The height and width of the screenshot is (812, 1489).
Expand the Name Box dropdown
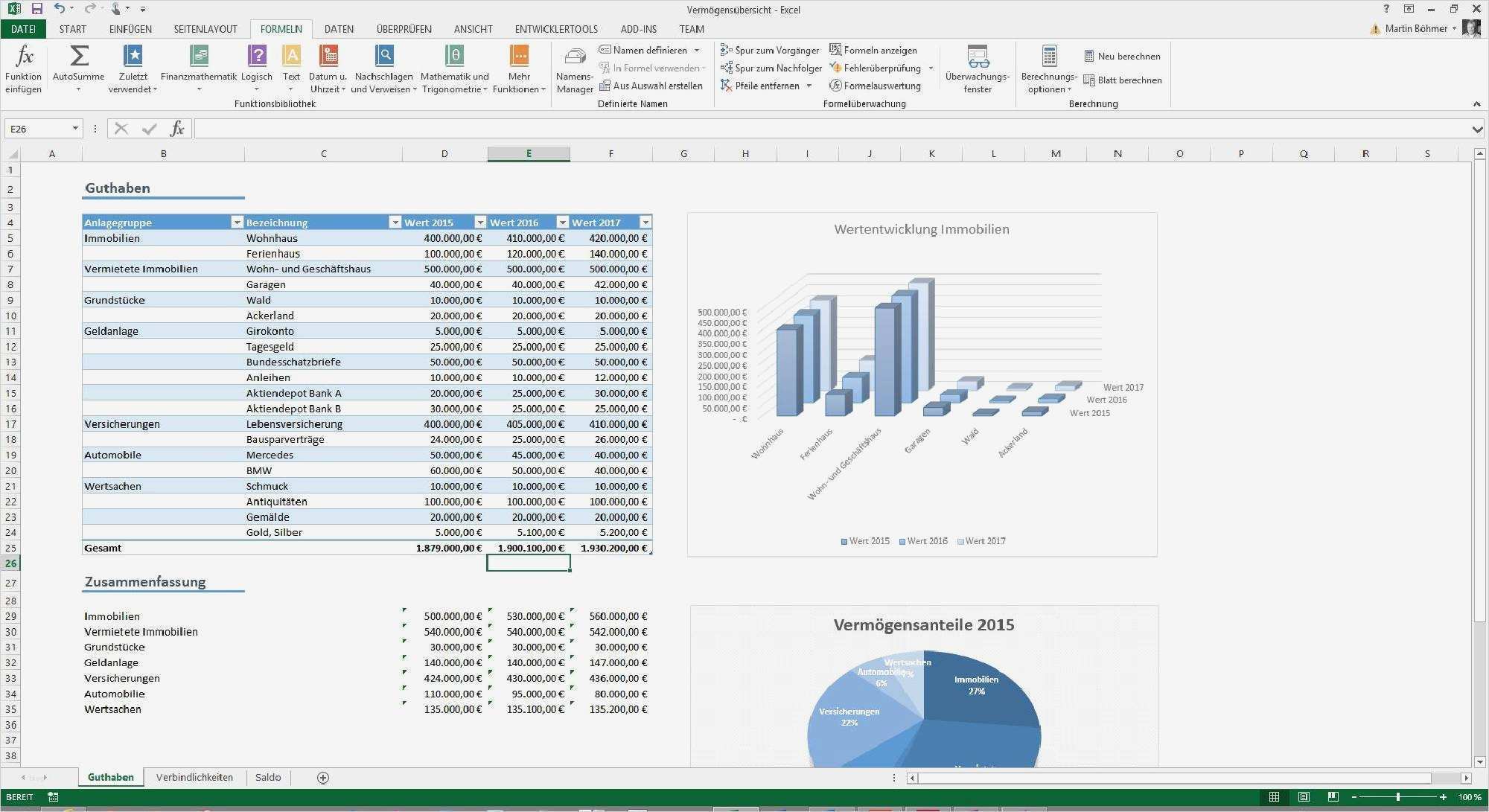pyautogui.click(x=75, y=129)
